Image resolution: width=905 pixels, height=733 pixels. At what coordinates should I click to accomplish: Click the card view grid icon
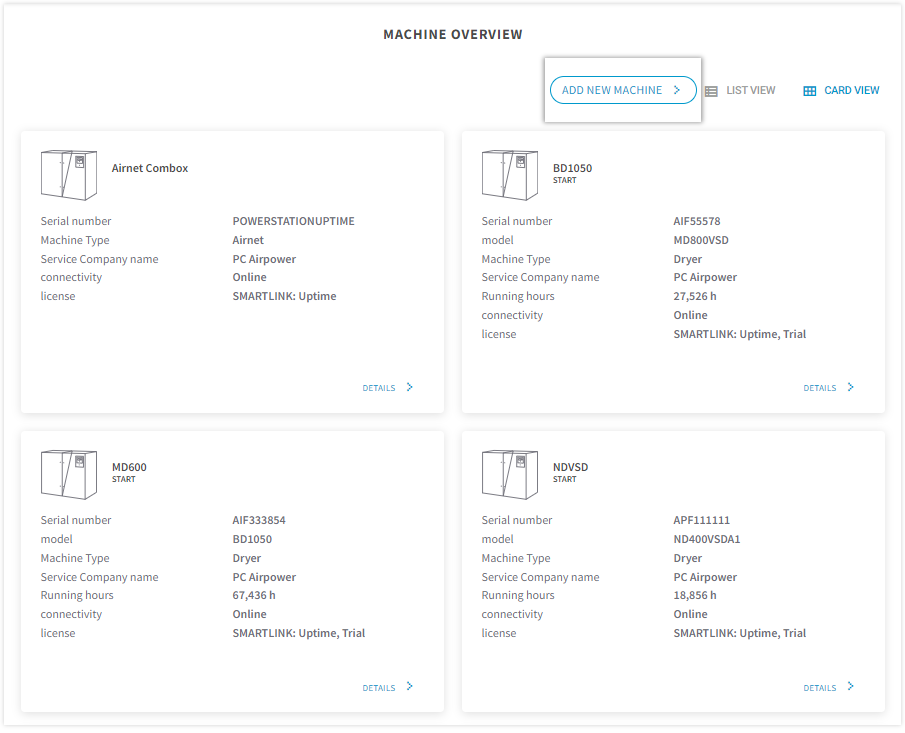(808, 90)
